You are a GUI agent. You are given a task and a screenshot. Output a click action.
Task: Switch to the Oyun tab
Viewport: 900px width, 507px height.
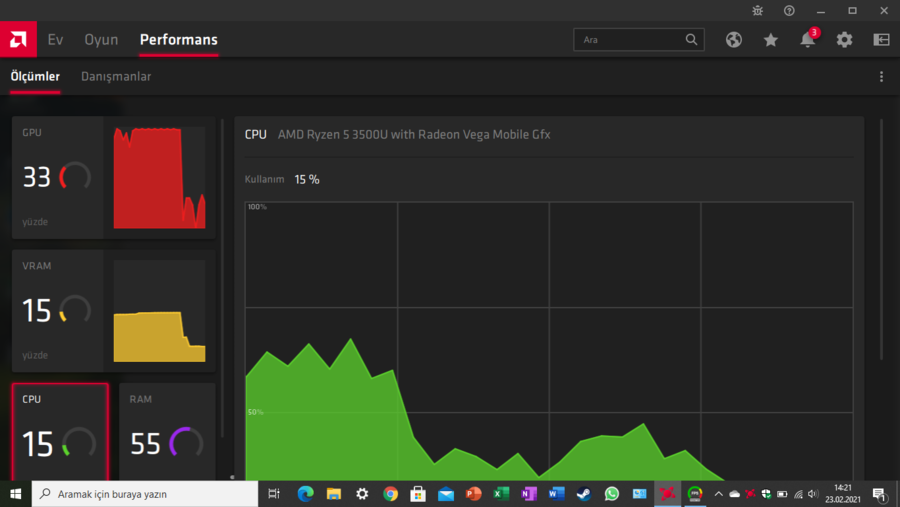click(x=101, y=40)
